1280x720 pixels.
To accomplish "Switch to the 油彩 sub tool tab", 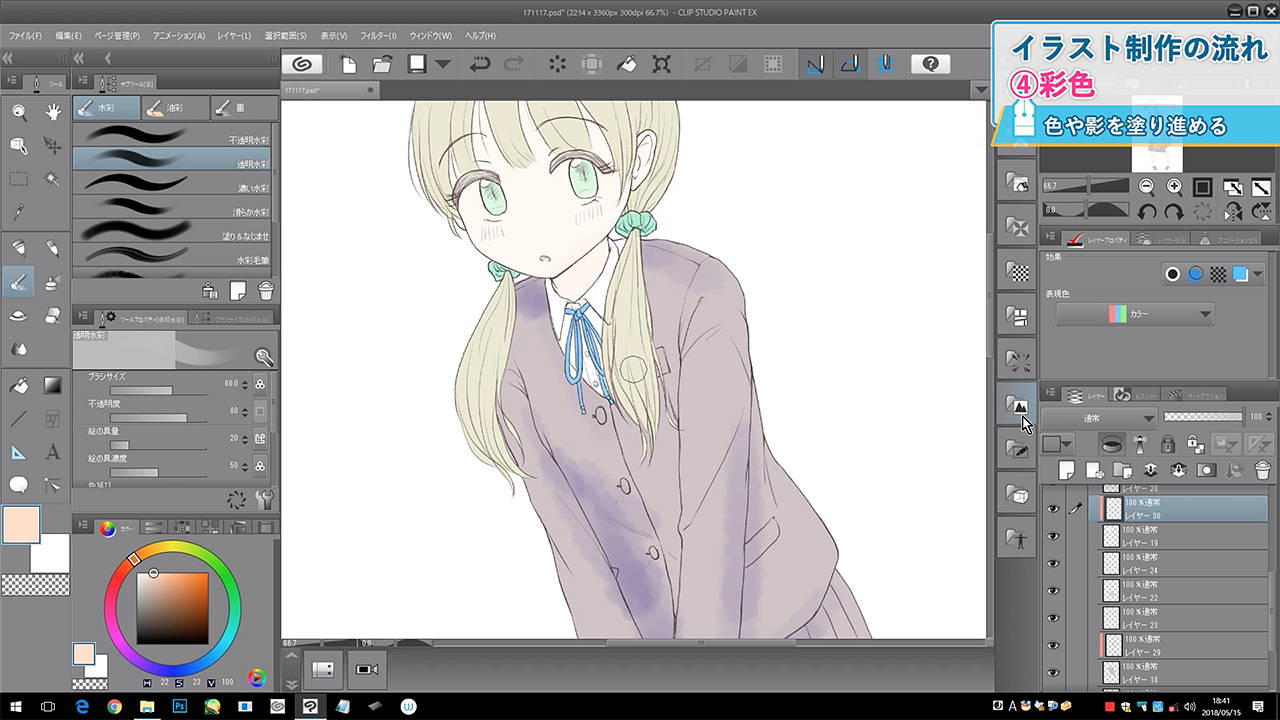I will pyautogui.click(x=175, y=107).
